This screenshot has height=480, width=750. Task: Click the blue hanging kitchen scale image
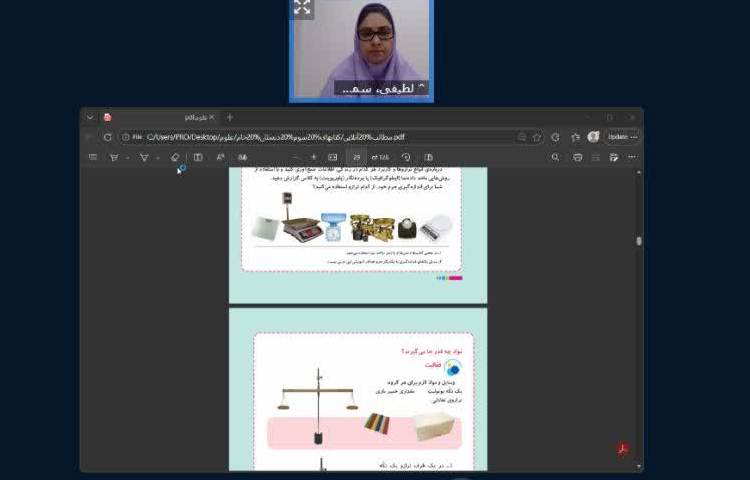331,226
